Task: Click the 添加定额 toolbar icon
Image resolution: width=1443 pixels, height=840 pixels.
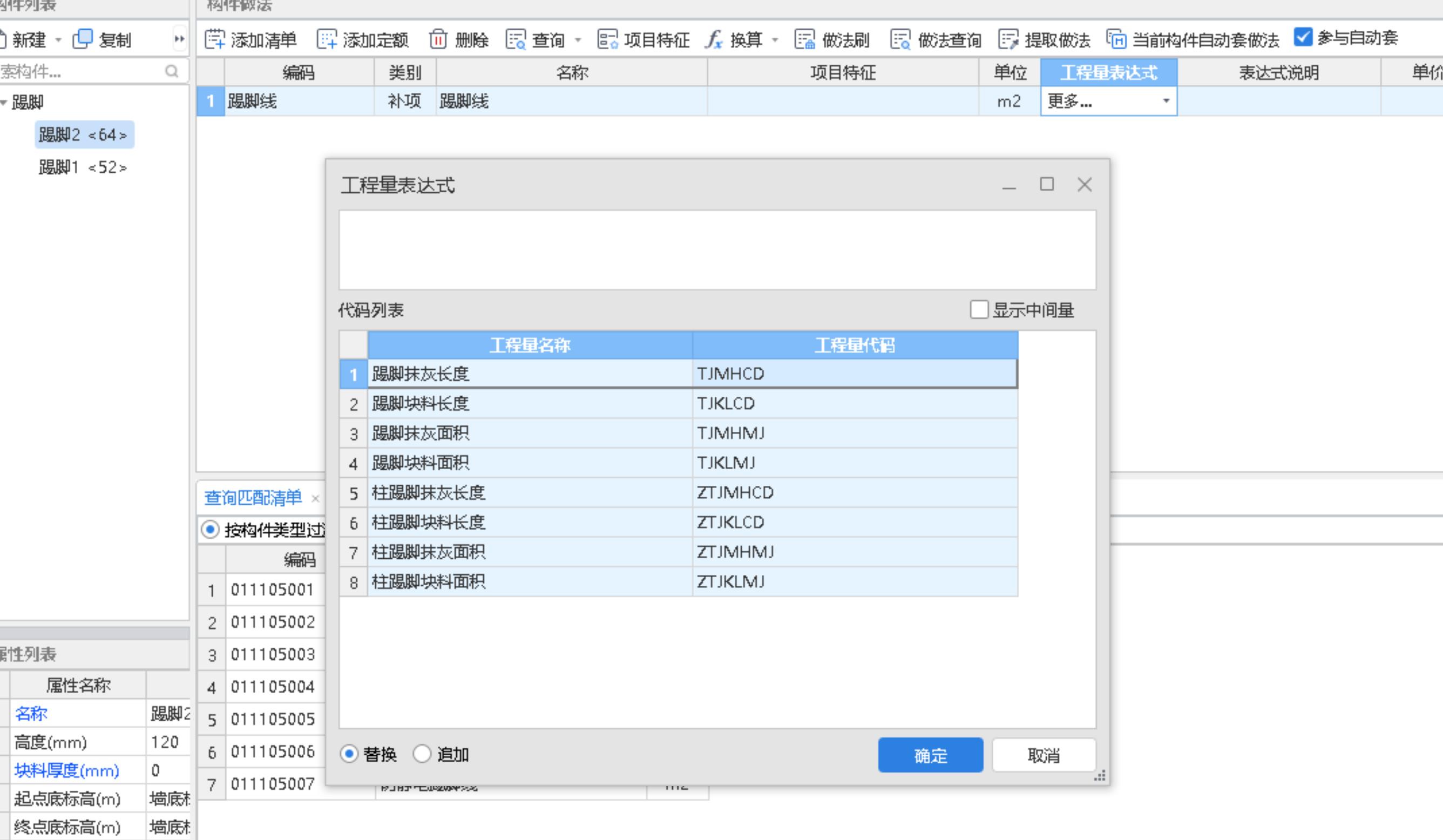Action: coord(327,39)
